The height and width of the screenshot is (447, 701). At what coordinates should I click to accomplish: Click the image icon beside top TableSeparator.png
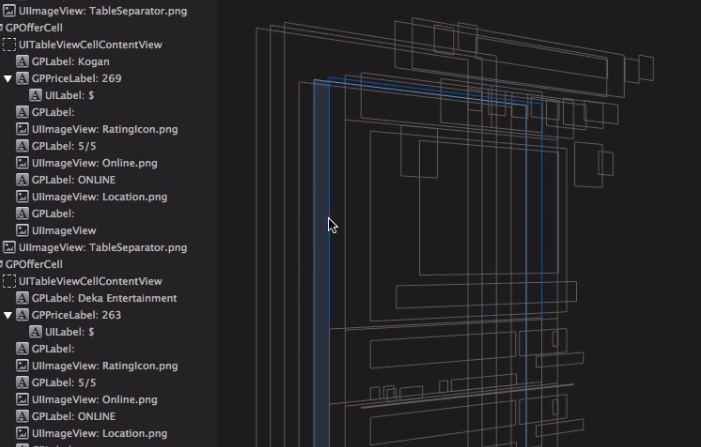(x=9, y=11)
